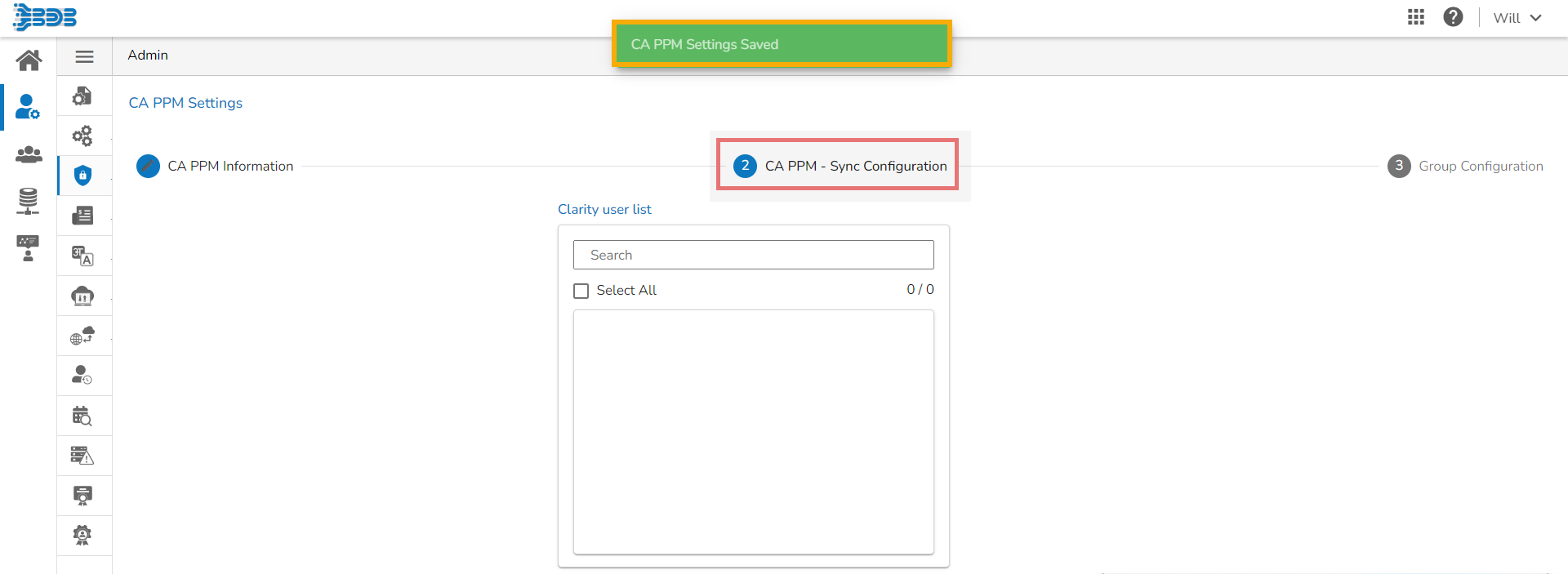Screen dimensions: 1568x574
Task: Toggle the hamburger menu to collapse the sidebar
Action: tap(84, 56)
